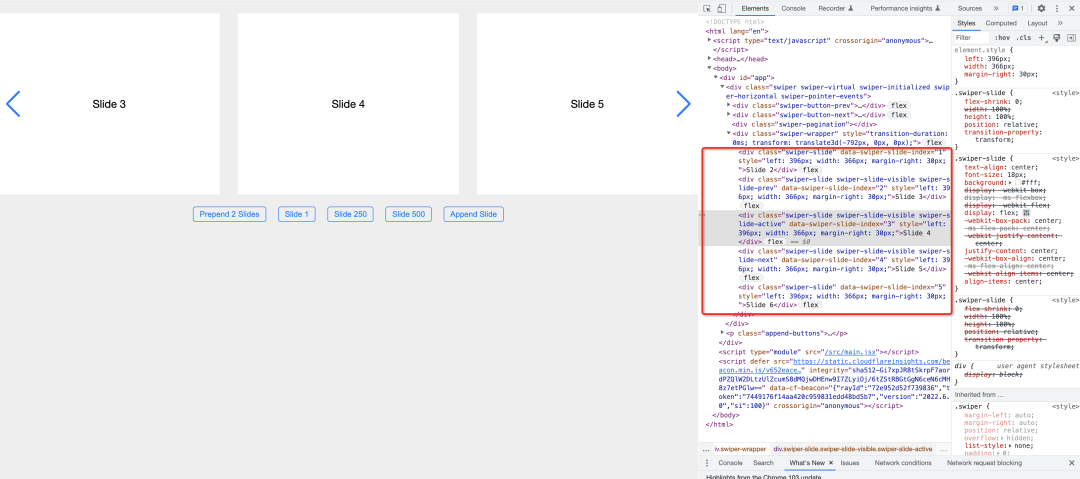The image size is (1080, 479).
Task: Click the Slide 500 button
Action: tap(408, 214)
